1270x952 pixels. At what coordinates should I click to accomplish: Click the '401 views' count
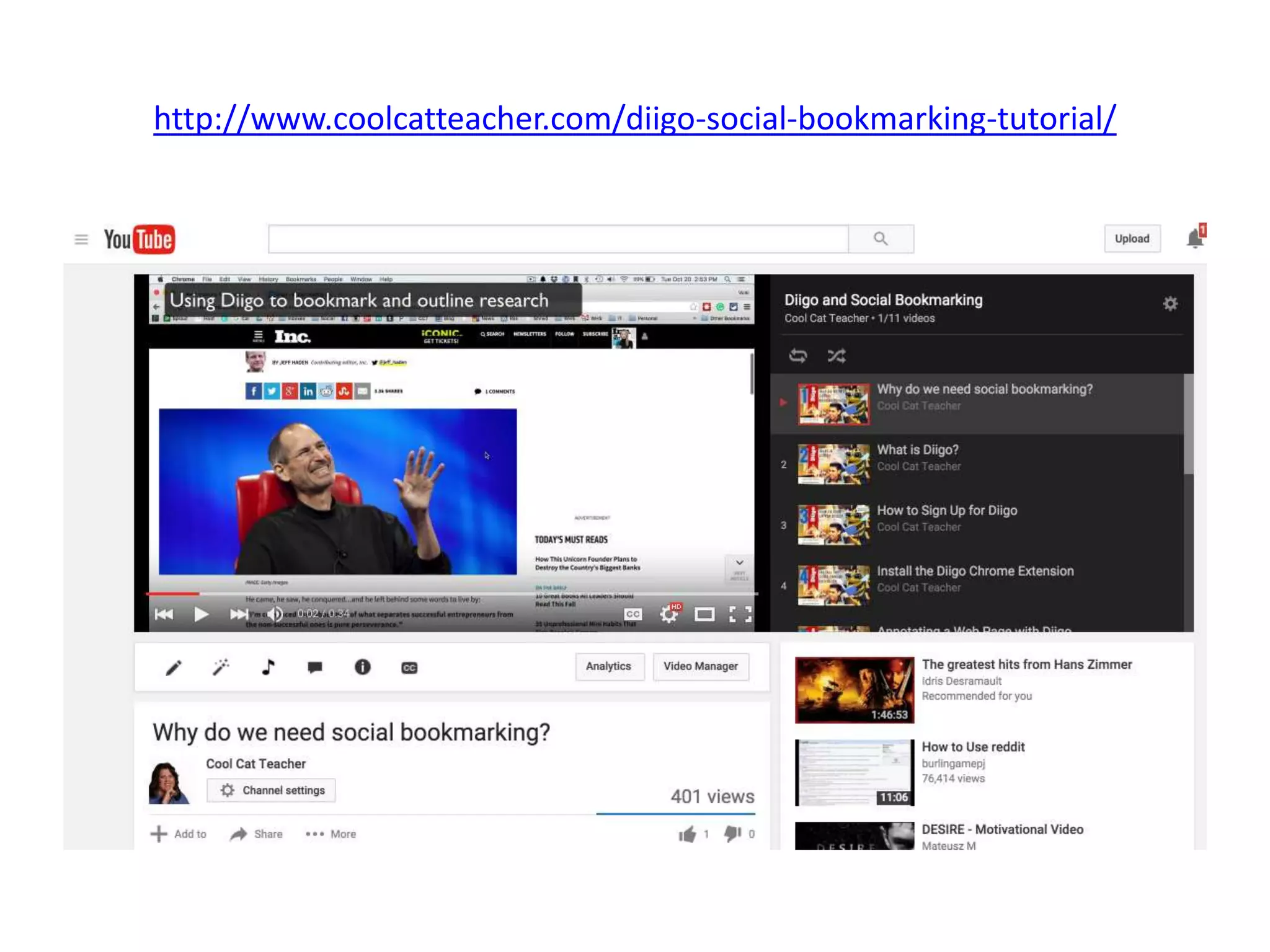713,796
